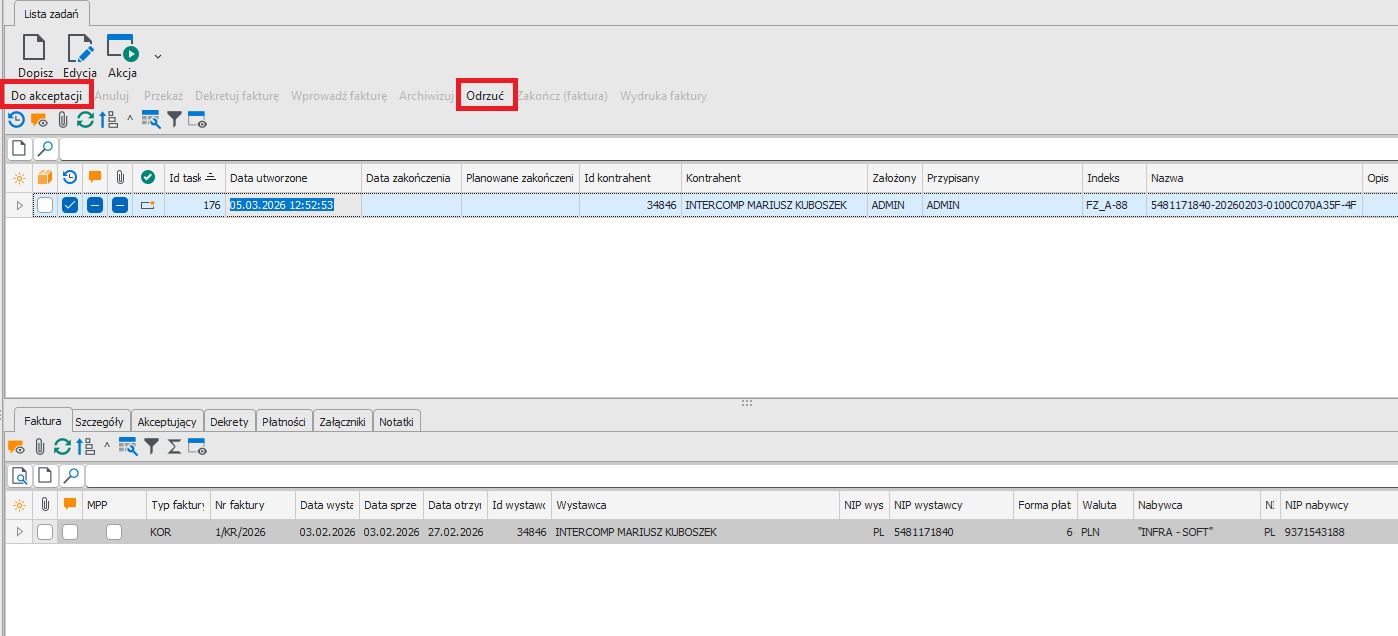Click the history clock icon in the task toolbar
This screenshot has height=636, width=1398.
click(x=16, y=120)
